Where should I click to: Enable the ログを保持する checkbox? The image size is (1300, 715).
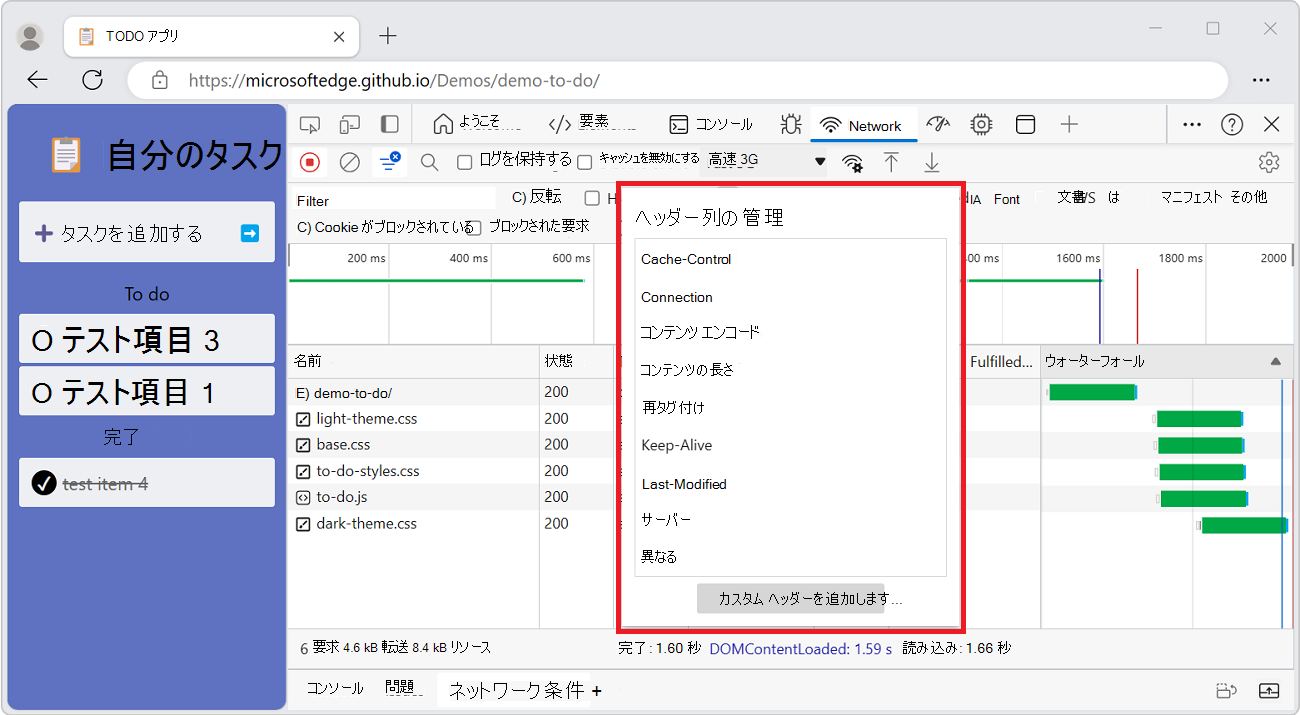[463, 161]
